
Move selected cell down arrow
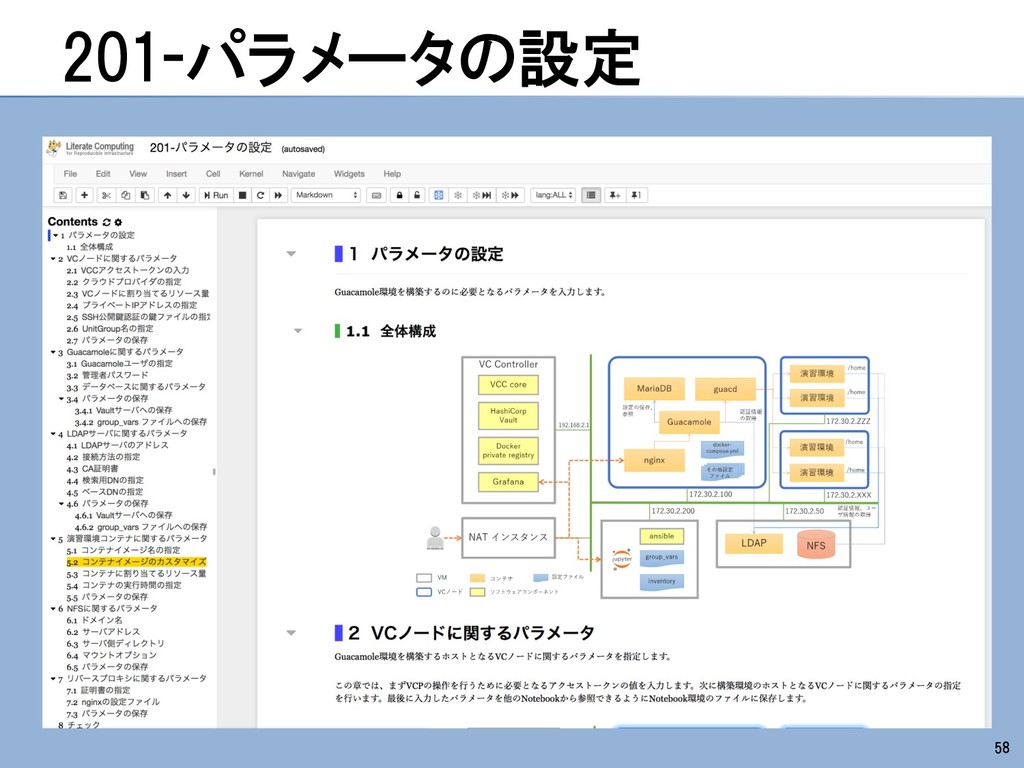(x=186, y=195)
